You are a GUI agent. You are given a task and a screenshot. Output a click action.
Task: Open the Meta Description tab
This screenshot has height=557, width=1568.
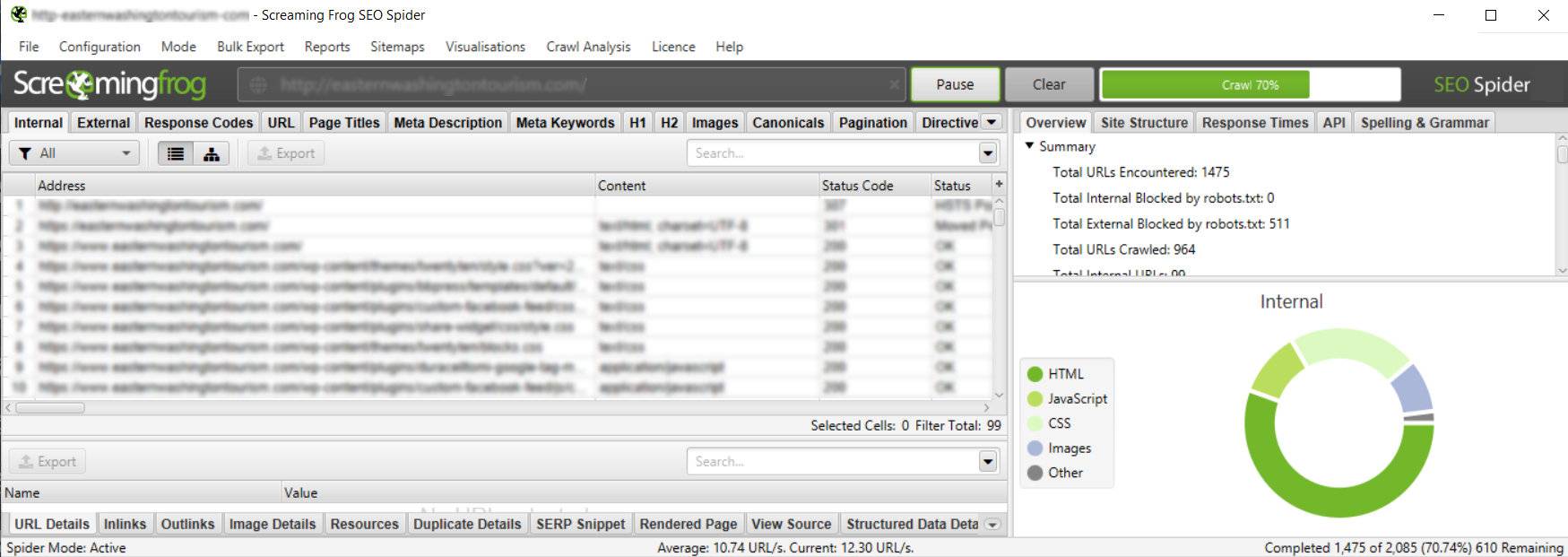(447, 122)
